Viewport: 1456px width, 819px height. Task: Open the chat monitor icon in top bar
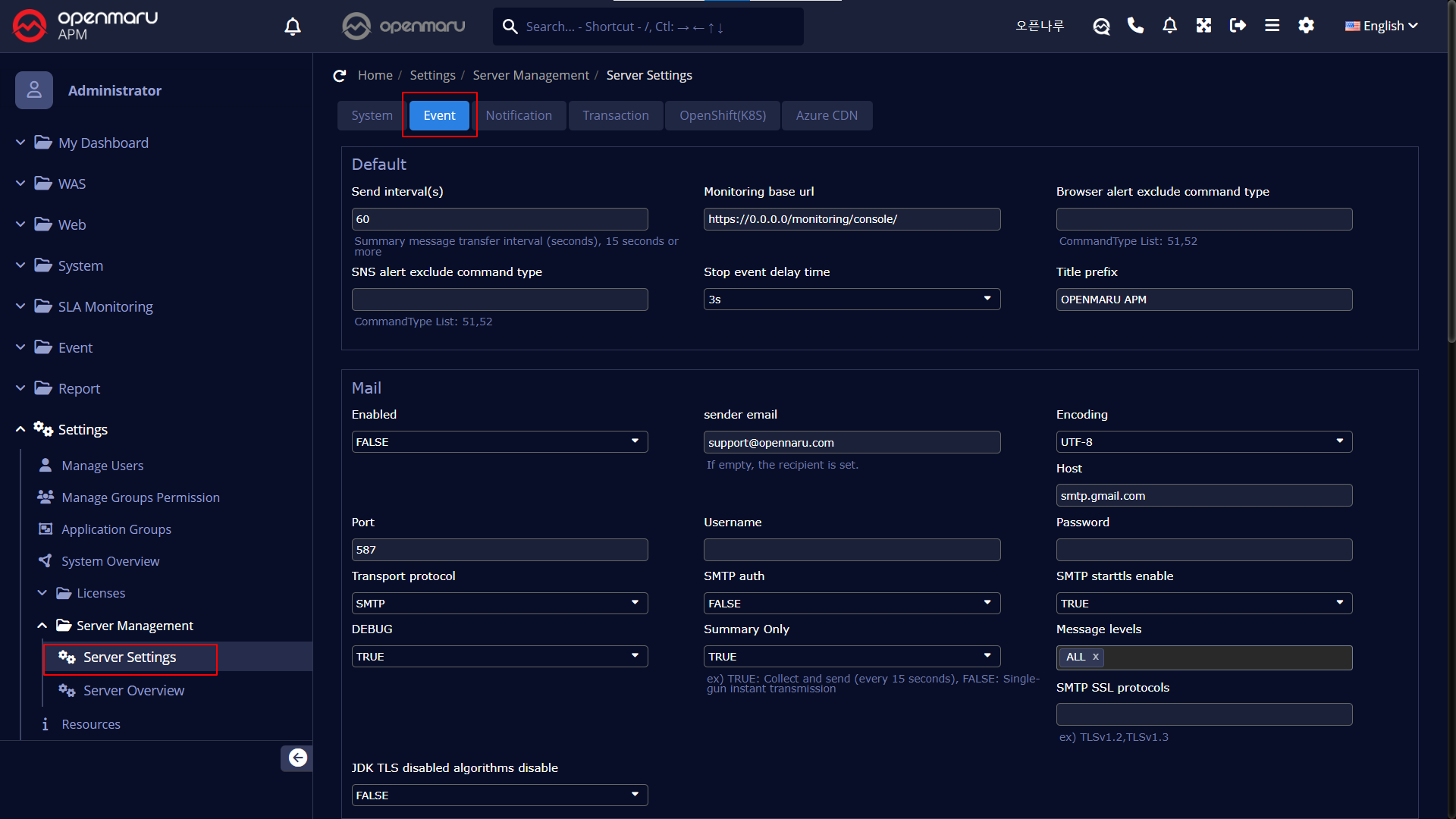click(1101, 26)
